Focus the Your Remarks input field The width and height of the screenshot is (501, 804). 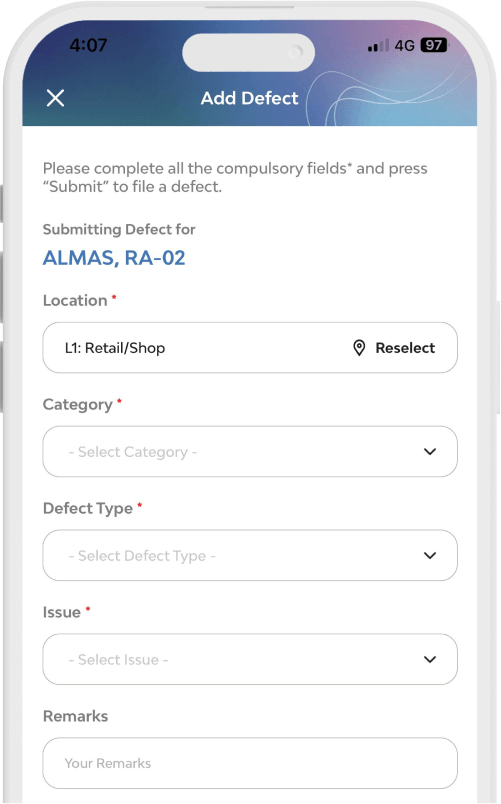click(x=250, y=763)
